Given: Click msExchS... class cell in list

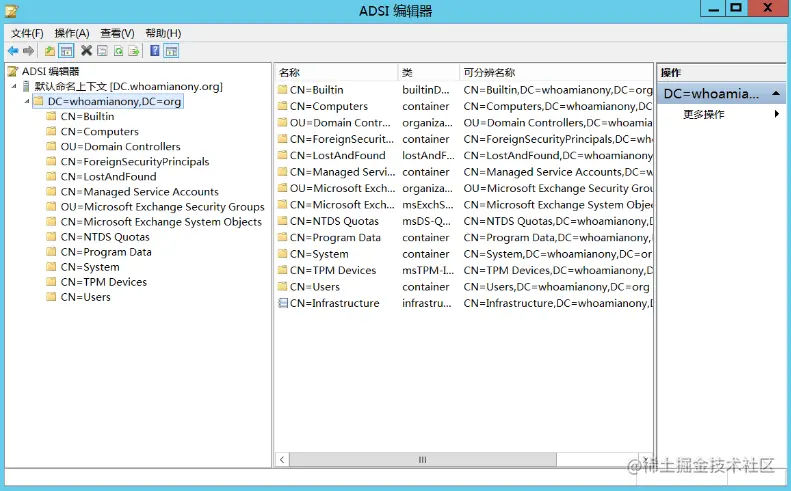Looking at the screenshot, I should click(428, 204).
